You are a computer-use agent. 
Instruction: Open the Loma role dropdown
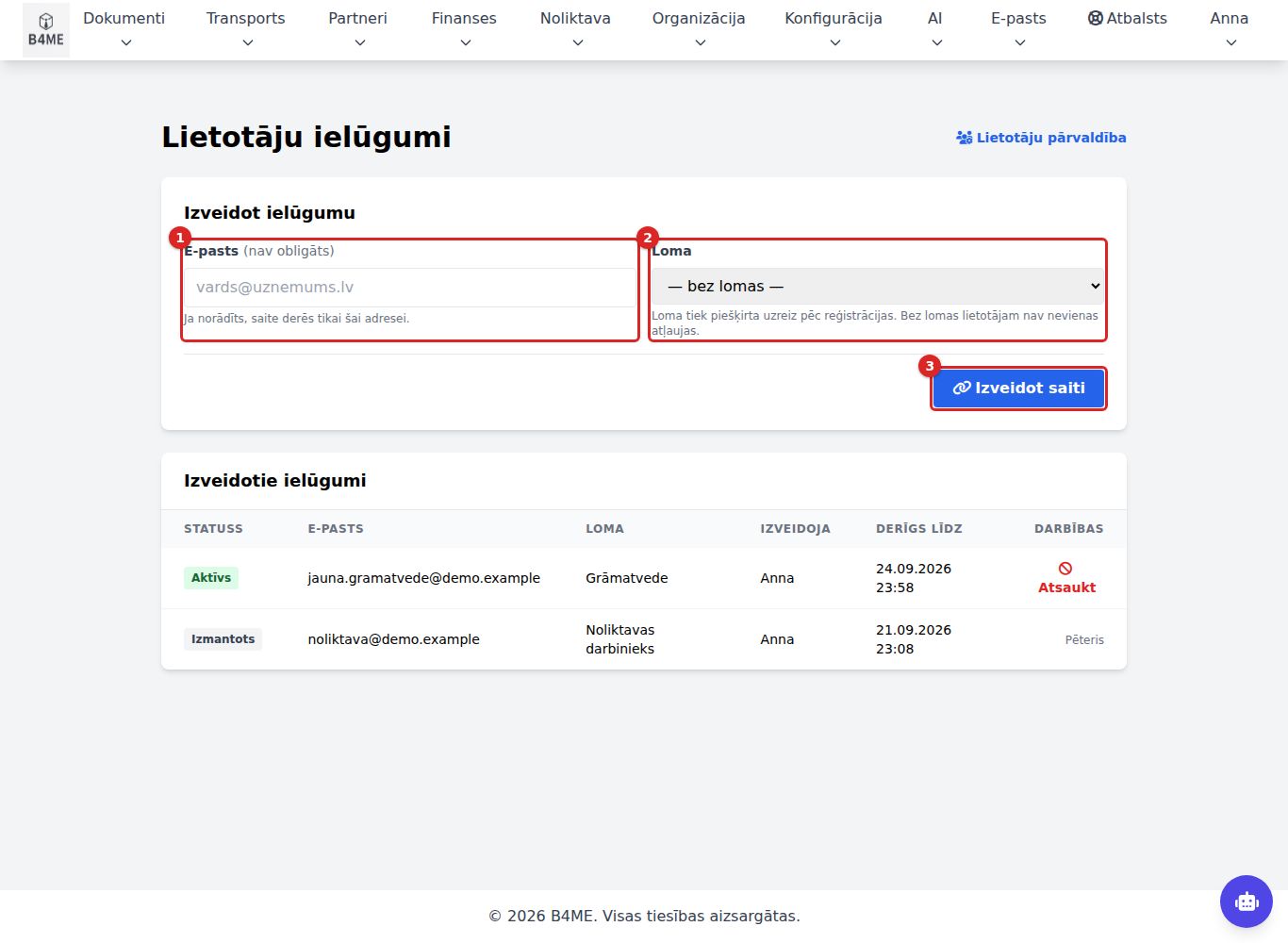tap(878, 286)
